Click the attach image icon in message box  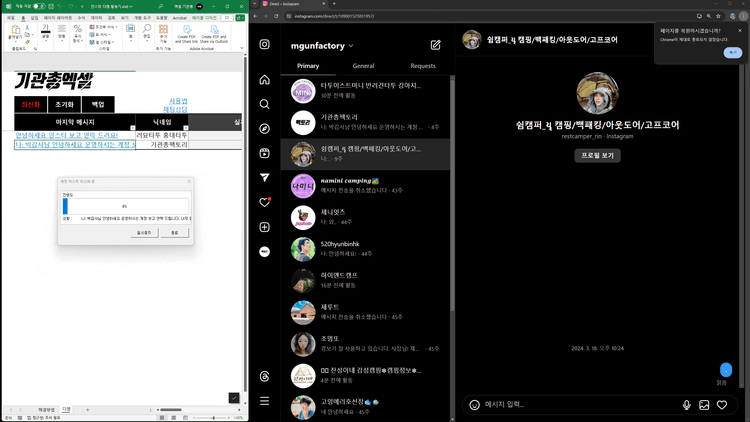(x=704, y=405)
